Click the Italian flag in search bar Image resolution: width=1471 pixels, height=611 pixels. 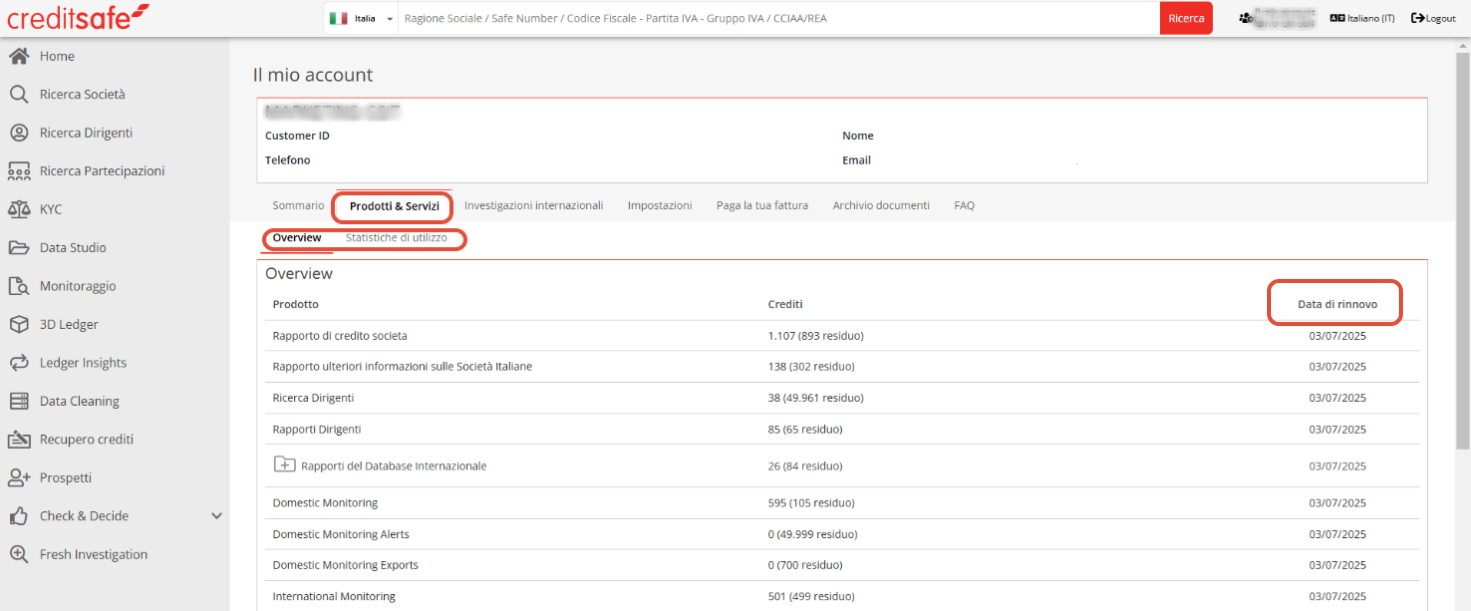pyautogui.click(x=338, y=18)
